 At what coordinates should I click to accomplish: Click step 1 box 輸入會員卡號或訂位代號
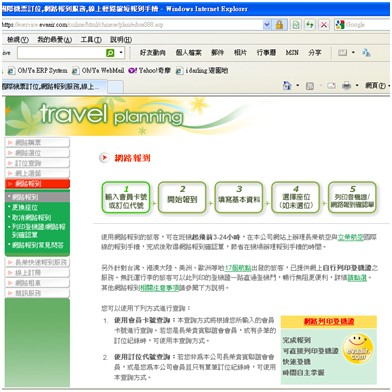[x=126, y=197]
